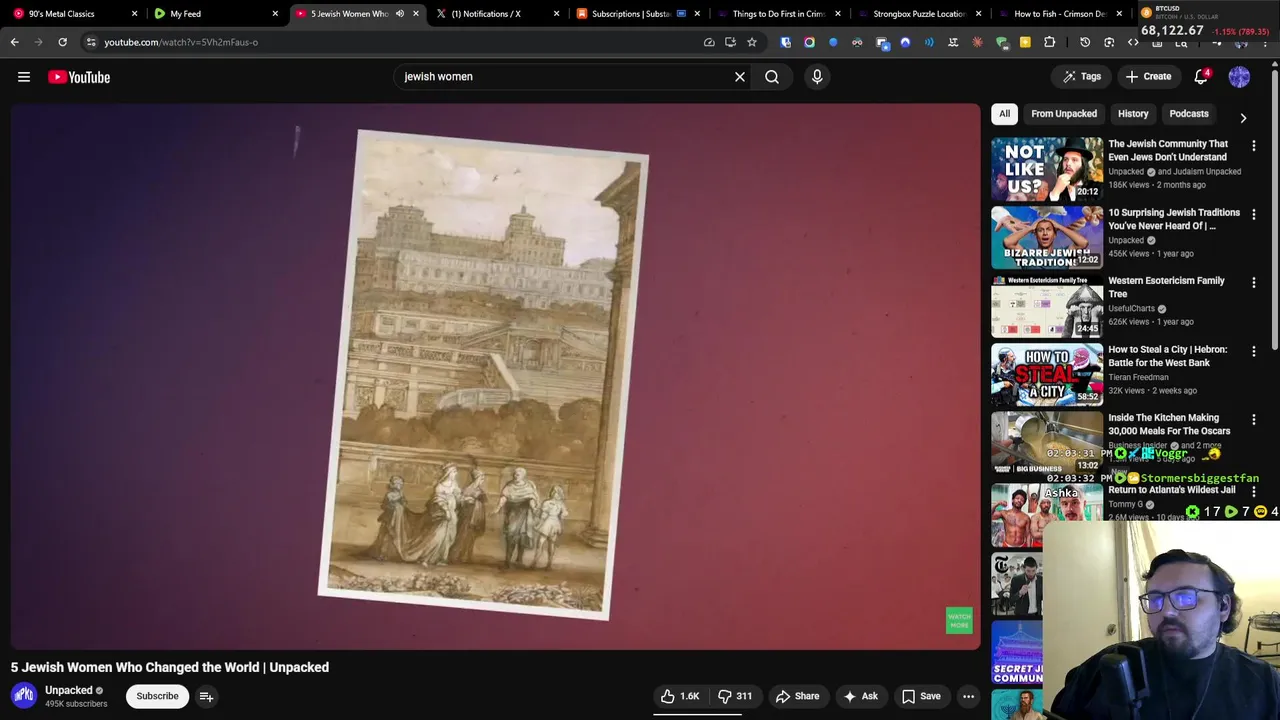This screenshot has height=720, width=1280.
Task: Open 'The Jewish Community That Even Jews' title
Action: 1167,150
